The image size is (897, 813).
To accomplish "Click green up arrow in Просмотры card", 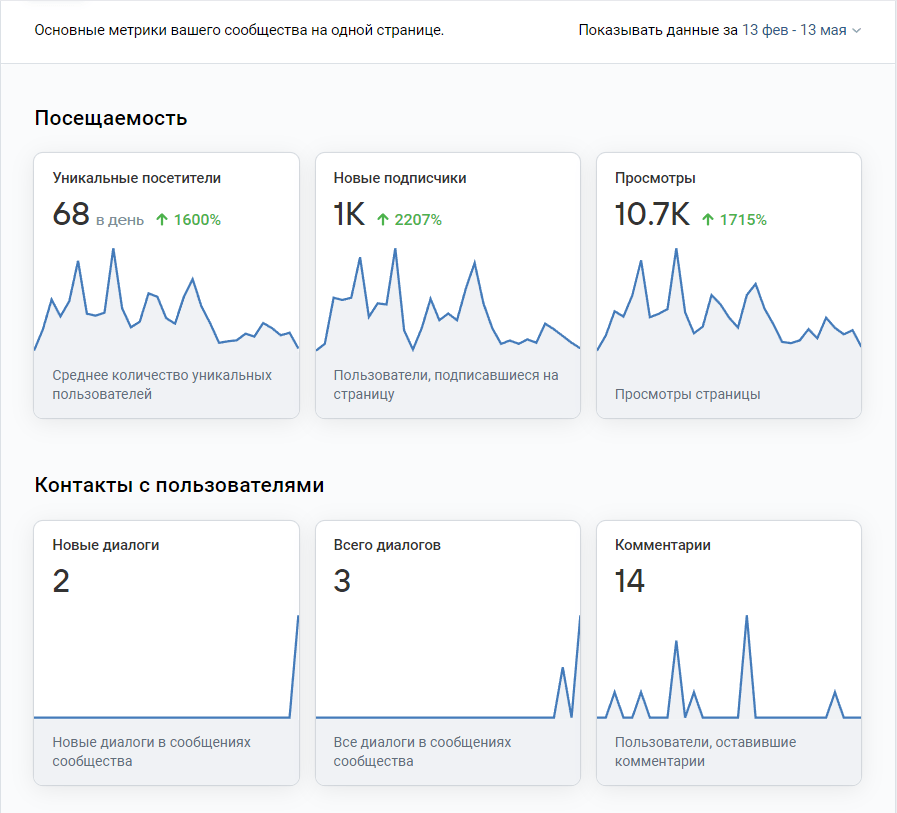I will (708, 220).
